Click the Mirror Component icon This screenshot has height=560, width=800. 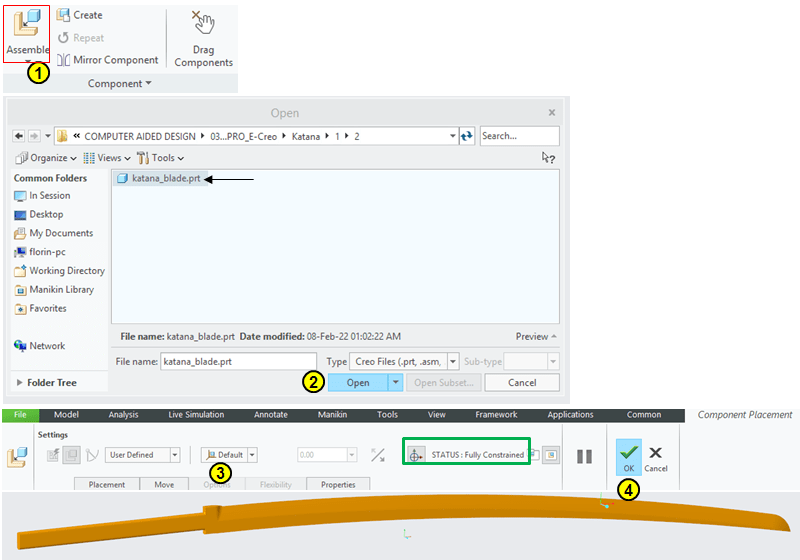tap(63, 60)
